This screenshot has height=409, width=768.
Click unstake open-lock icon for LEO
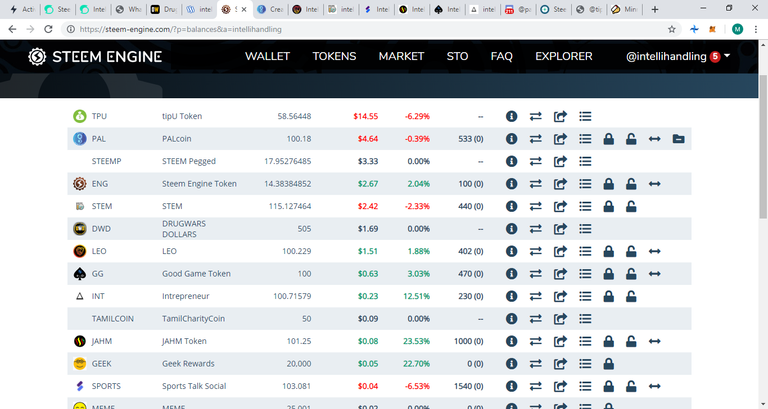tap(631, 251)
